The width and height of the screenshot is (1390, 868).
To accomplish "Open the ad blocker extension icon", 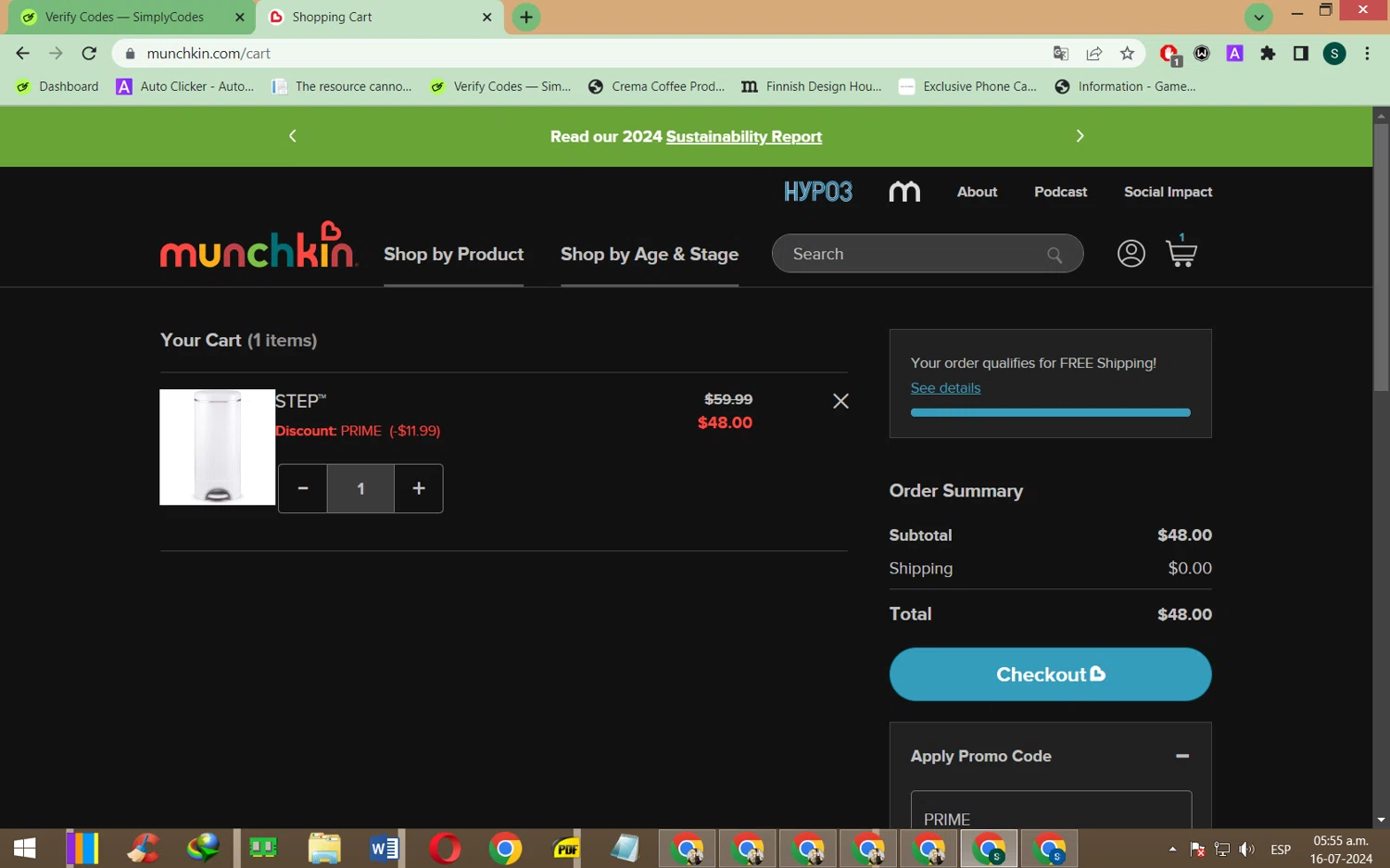I will pyautogui.click(x=1169, y=55).
